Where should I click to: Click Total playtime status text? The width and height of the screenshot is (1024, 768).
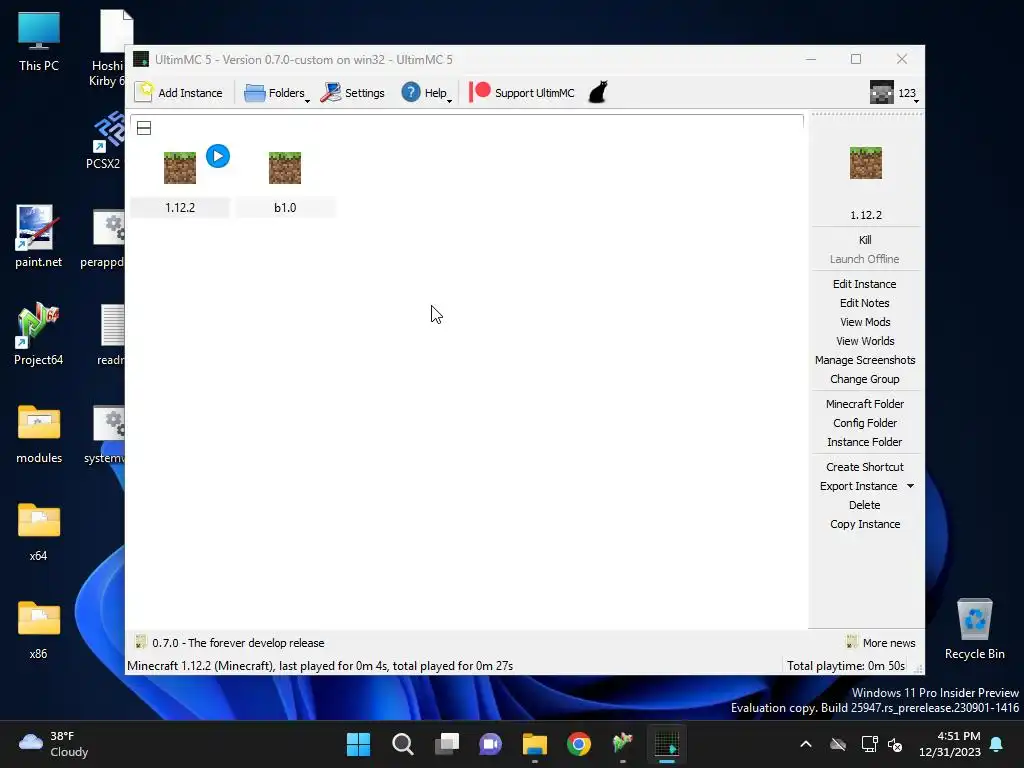click(846, 665)
